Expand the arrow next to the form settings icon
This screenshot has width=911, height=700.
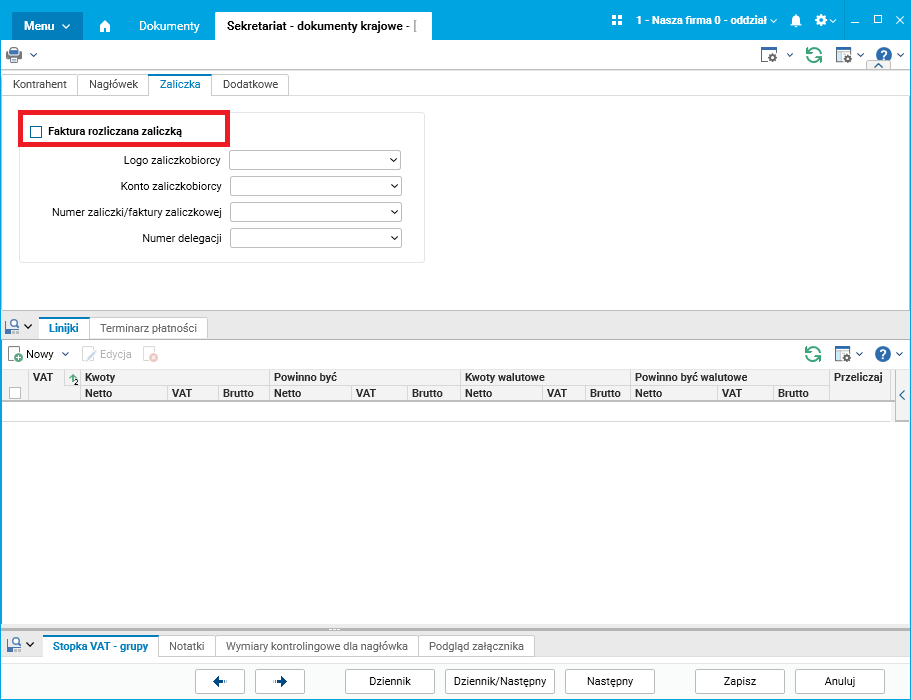790,55
